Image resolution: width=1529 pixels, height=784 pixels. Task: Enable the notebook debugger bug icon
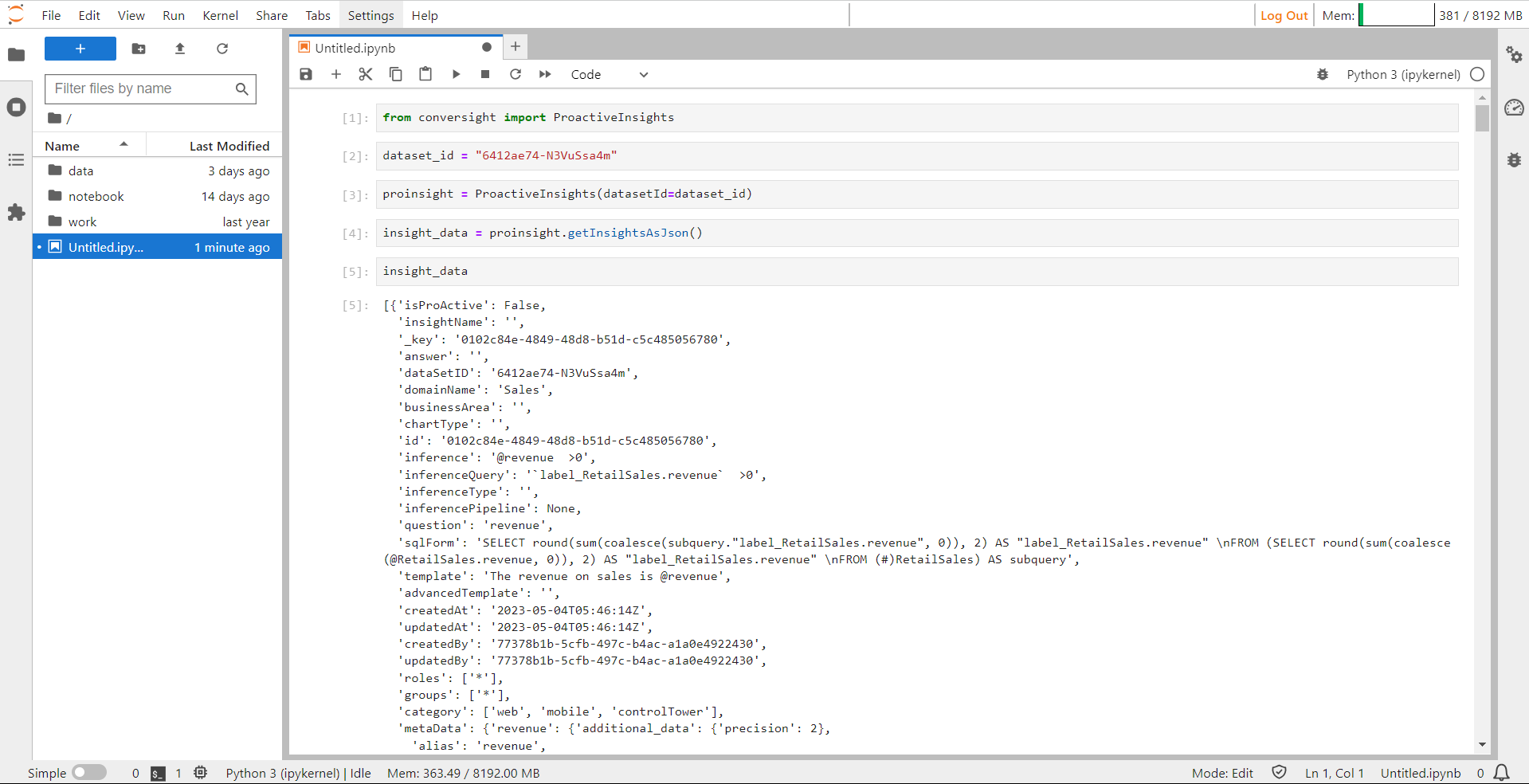[1323, 74]
